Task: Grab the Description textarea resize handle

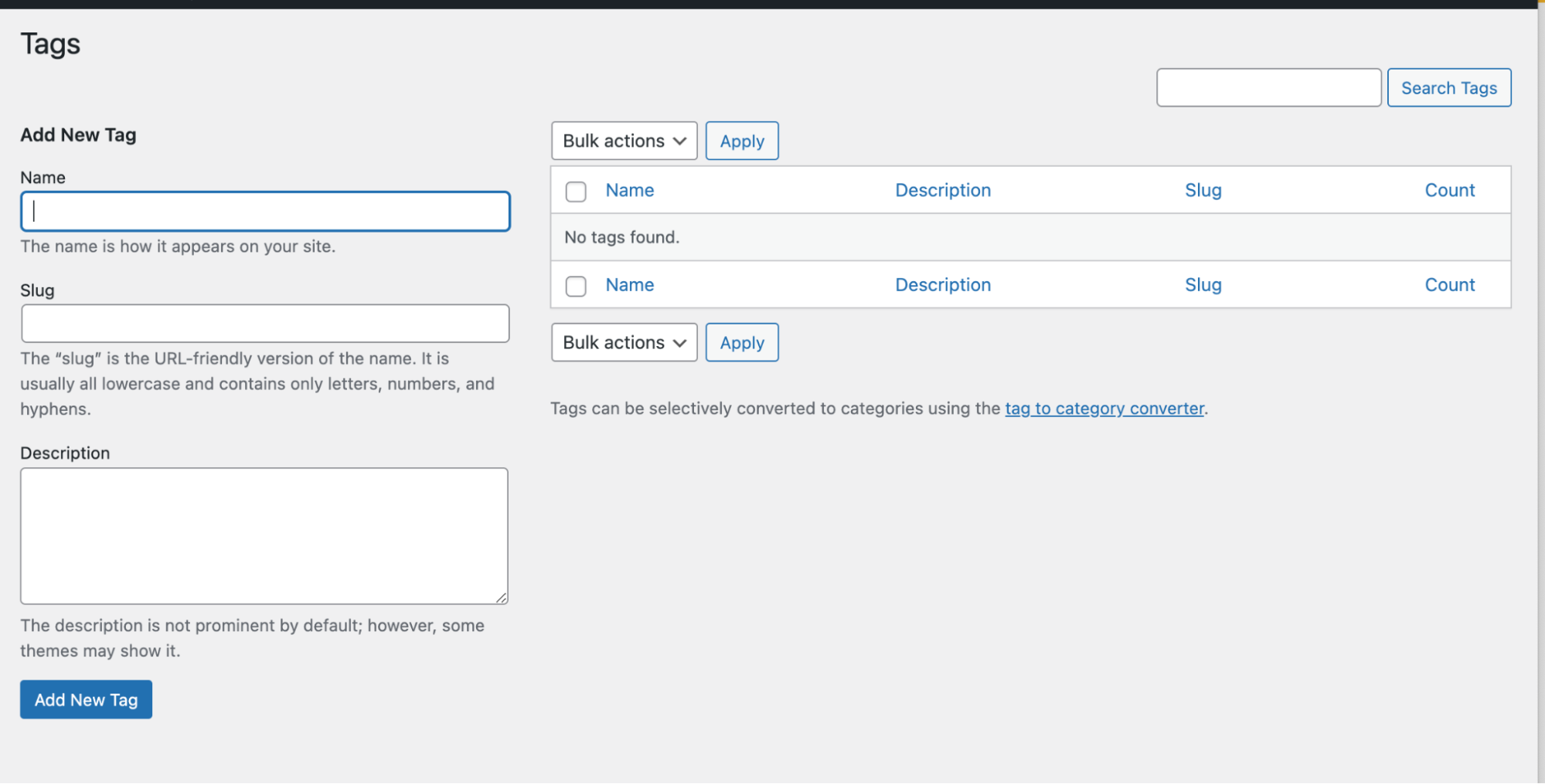Action: click(502, 598)
